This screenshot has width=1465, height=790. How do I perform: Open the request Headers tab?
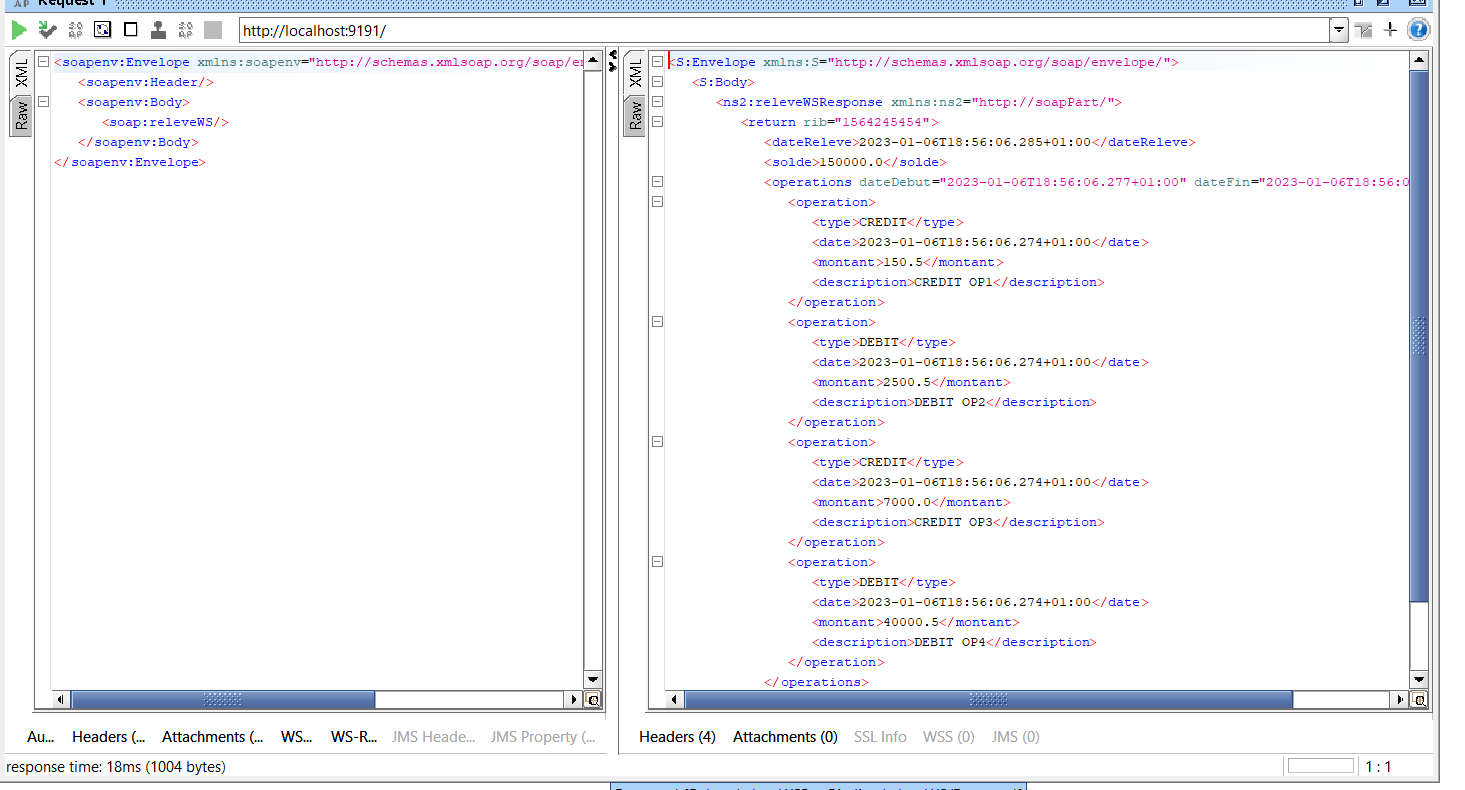[x=108, y=737]
